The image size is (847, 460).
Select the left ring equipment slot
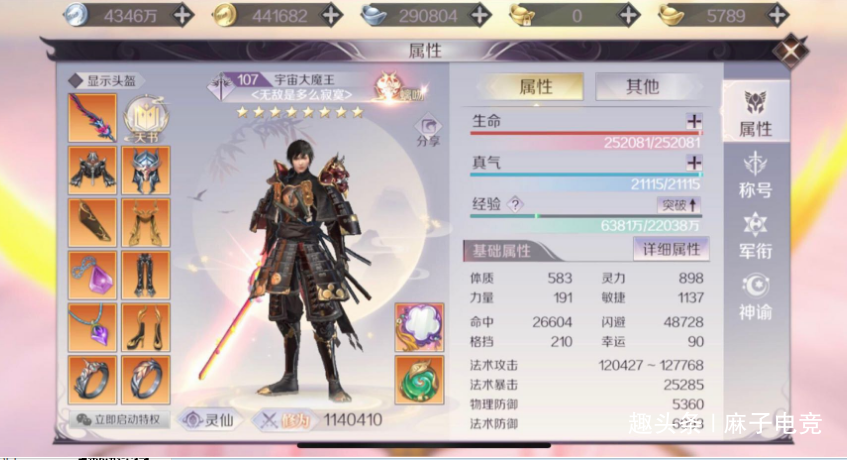tap(92, 380)
